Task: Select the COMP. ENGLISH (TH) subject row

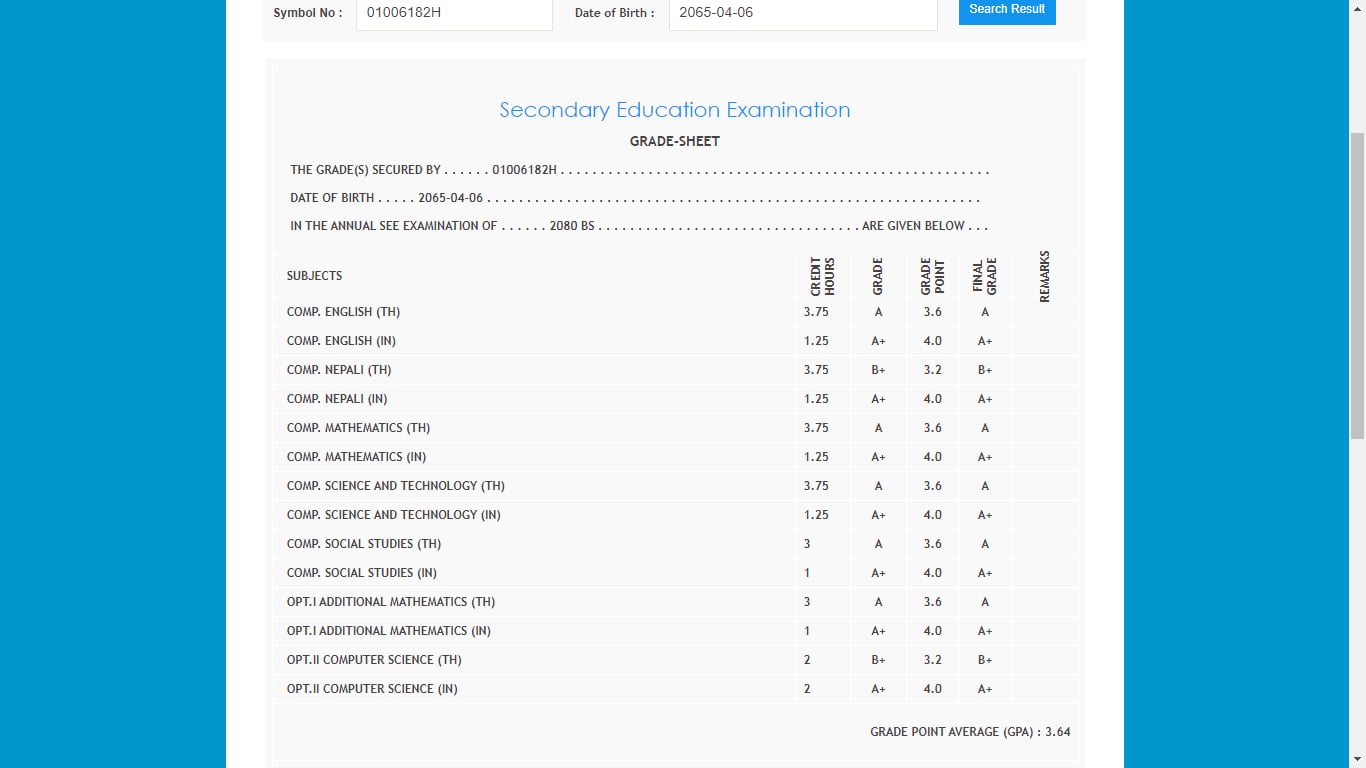Action: click(x=343, y=312)
